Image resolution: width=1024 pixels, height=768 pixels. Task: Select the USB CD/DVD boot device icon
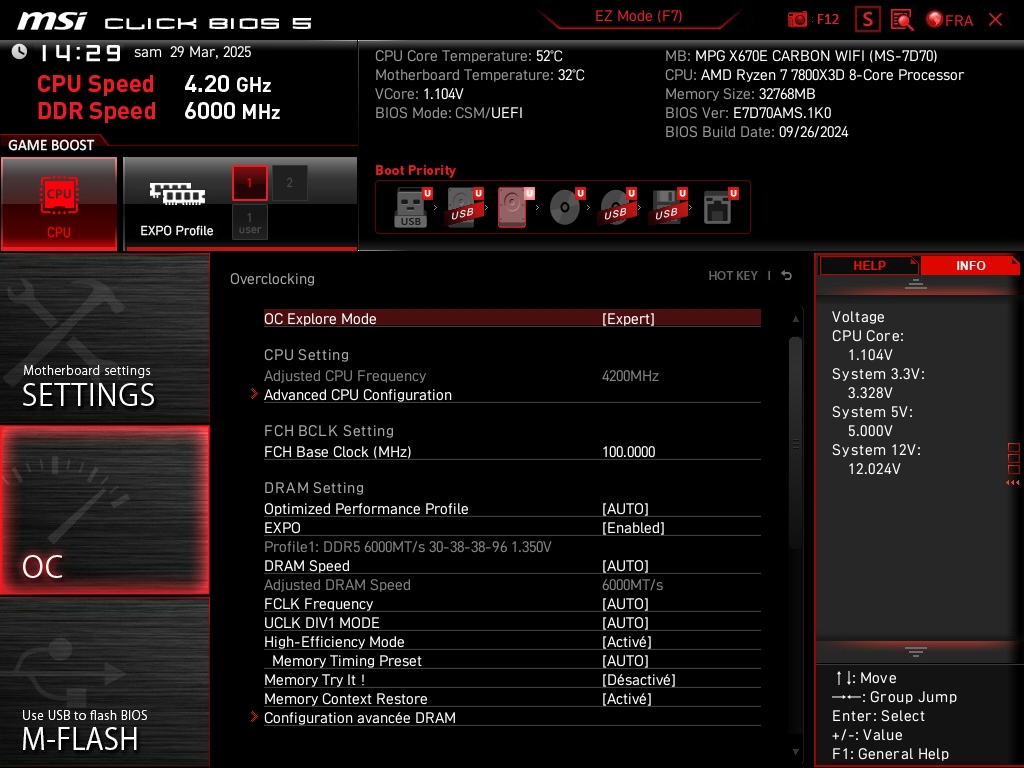coord(616,208)
